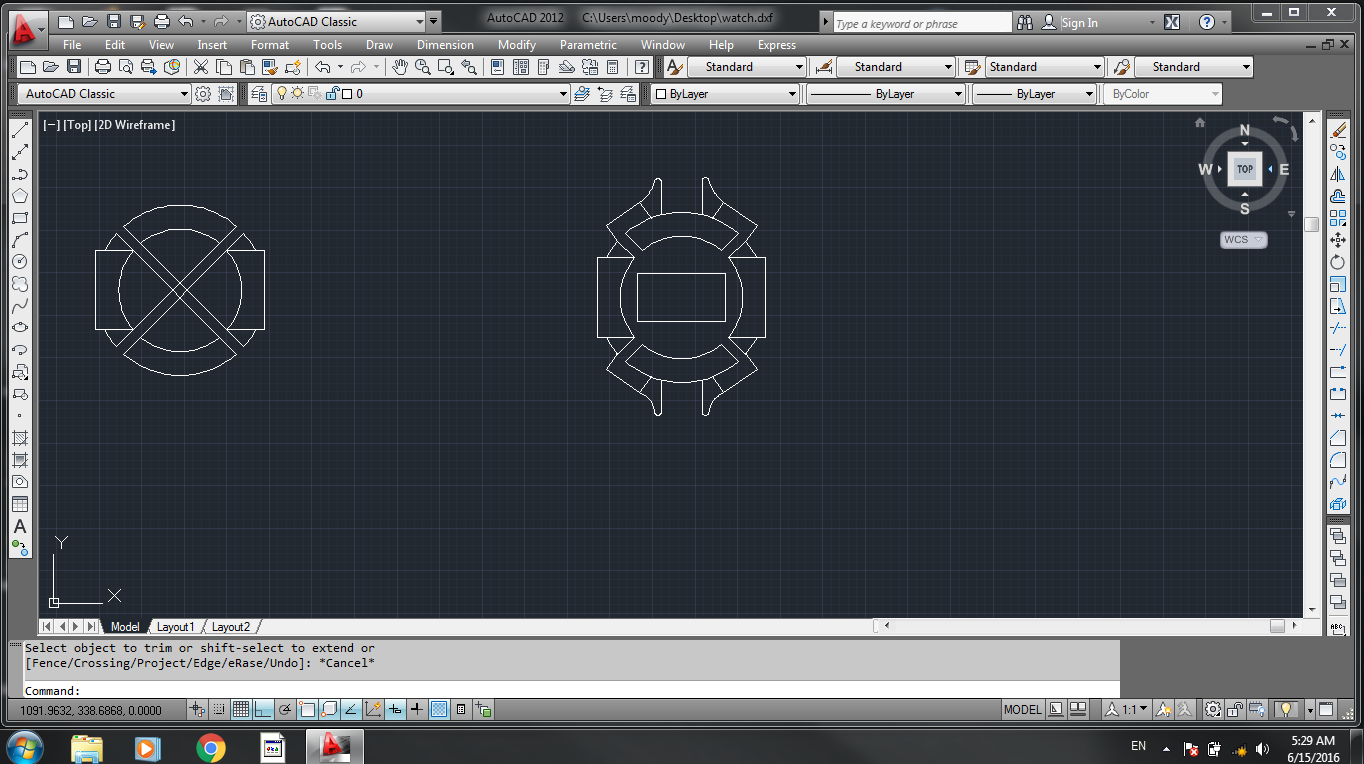The width and height of the screenshot is (1364, 764).
Task: Toggle Grid Display in status bar
Action: (241, 710)
